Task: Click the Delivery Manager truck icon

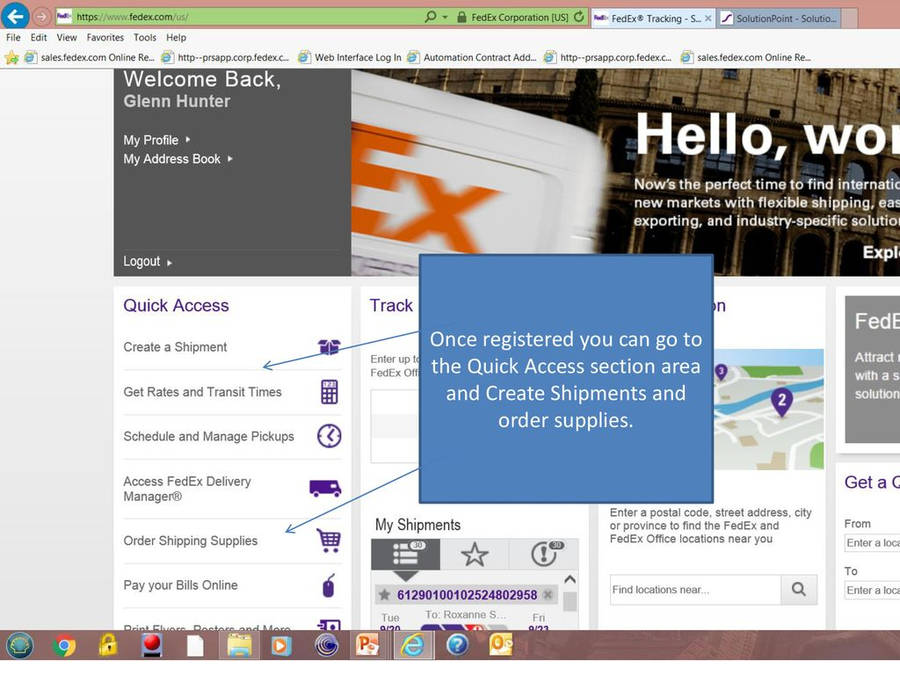Action: click(x=325, y=488)
